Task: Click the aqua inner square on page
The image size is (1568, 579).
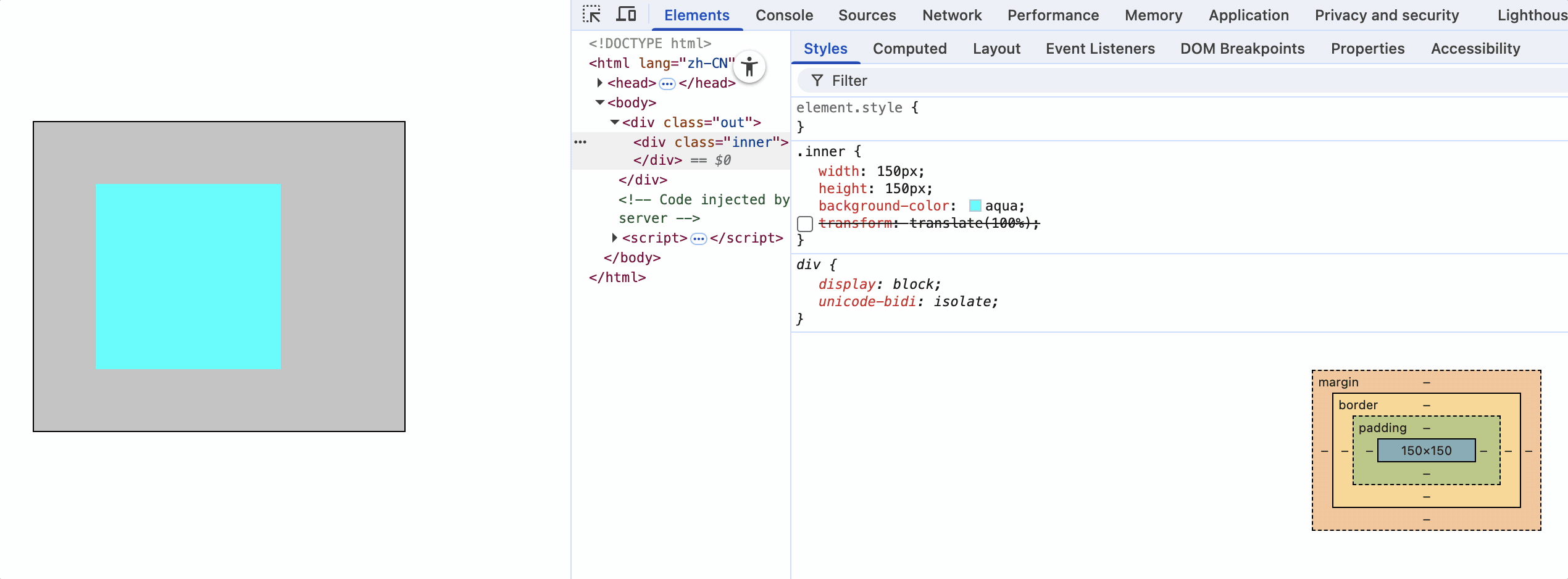Action: point(188,277)
